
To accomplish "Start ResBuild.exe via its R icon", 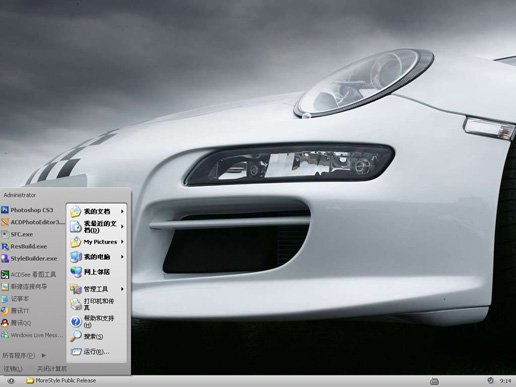I will [x=5, y=246].
